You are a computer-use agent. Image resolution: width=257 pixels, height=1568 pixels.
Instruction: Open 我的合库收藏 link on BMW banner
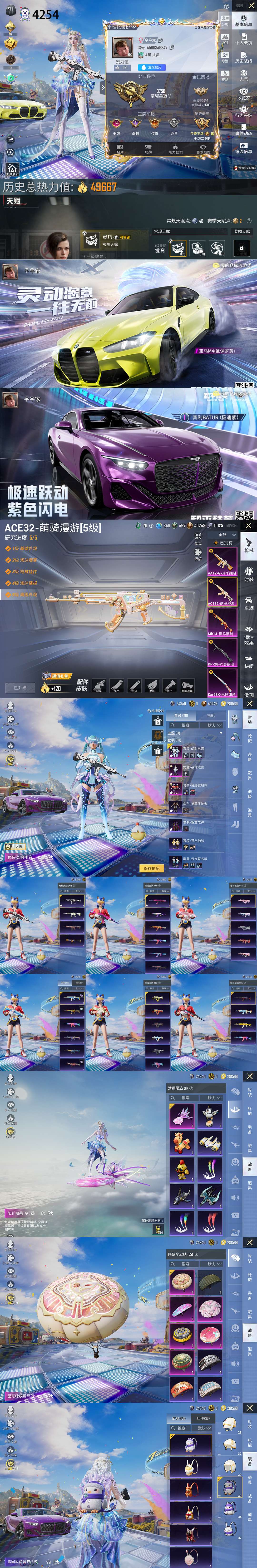pos(232,265)
